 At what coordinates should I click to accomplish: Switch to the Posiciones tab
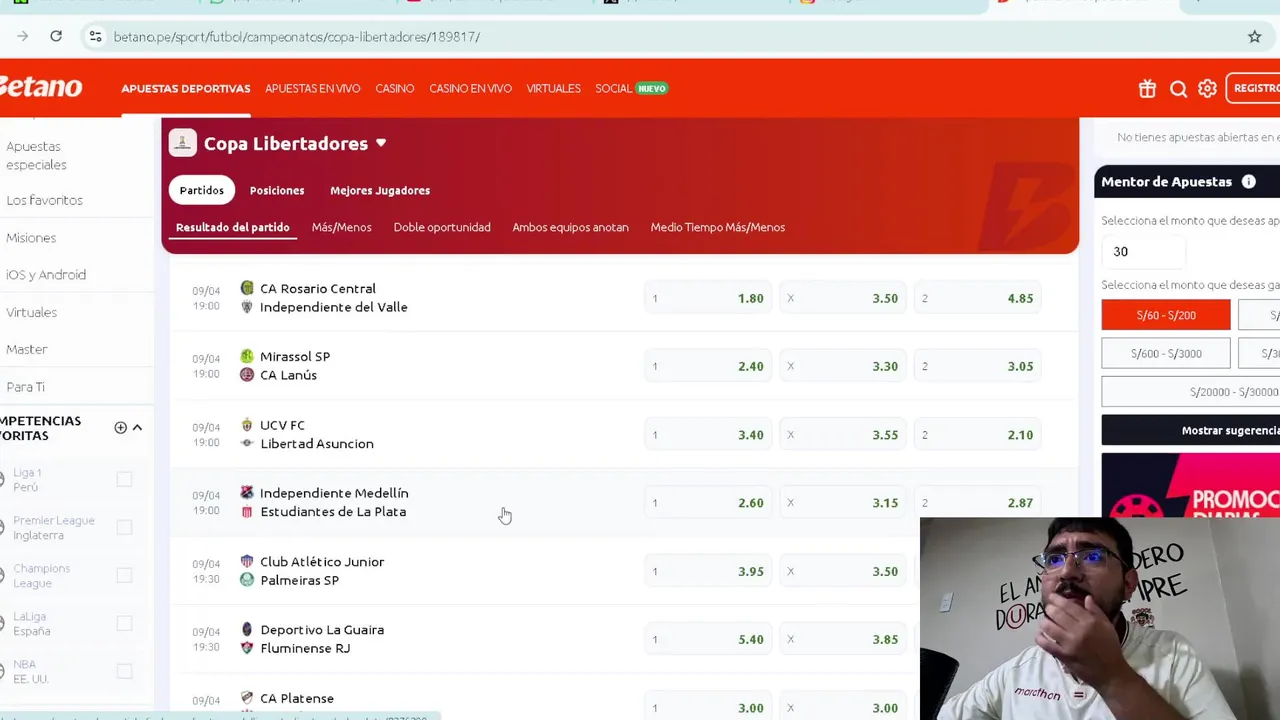tap(277, 190)
